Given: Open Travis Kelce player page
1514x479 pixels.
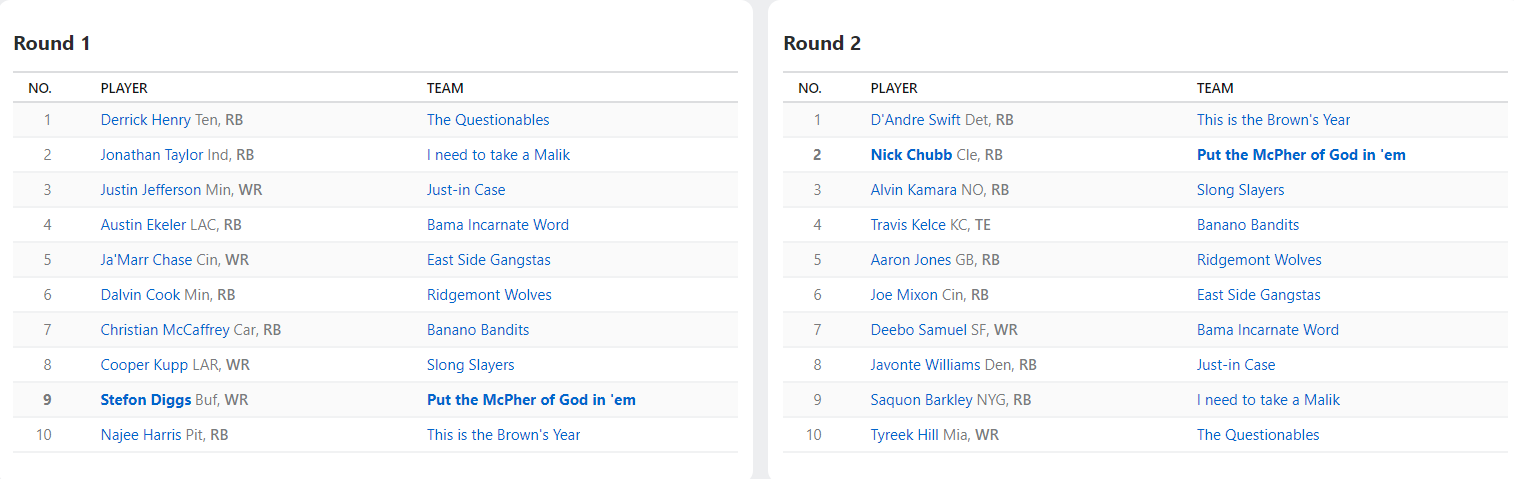Looking at the screenshot, I should pos(908,225).
